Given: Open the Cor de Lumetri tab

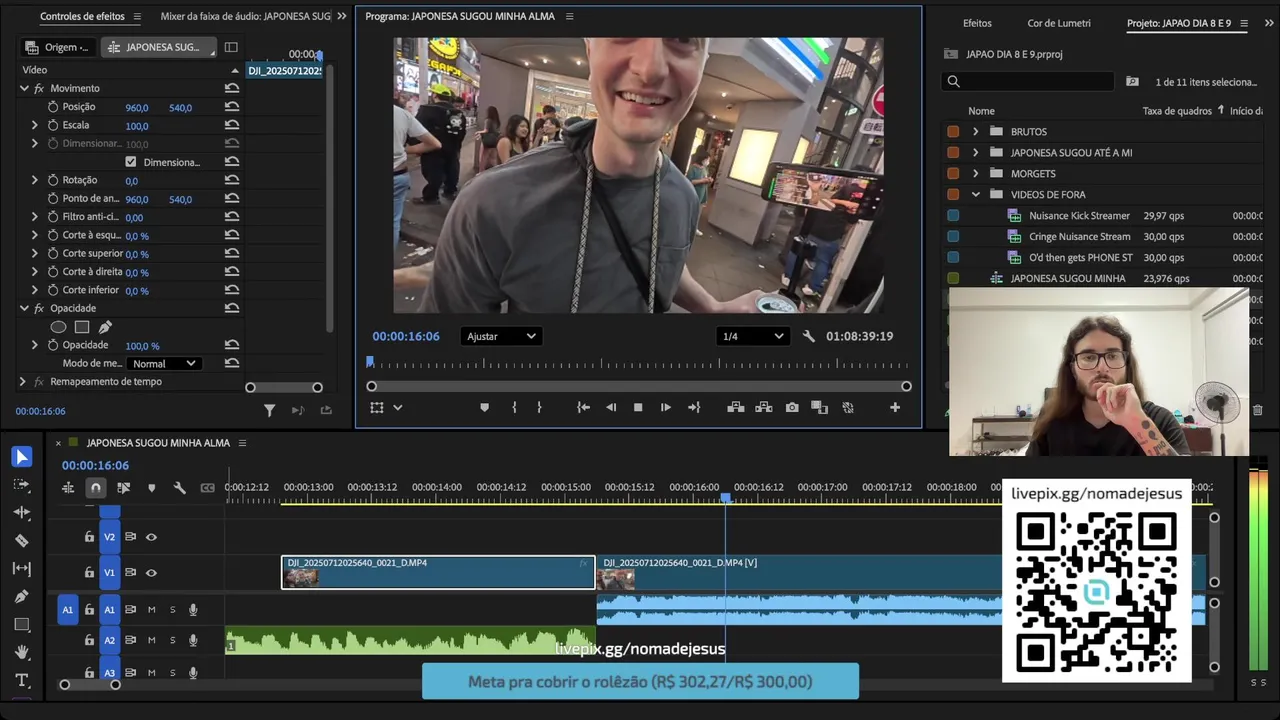Looking at the screenshot, I should tap(1059, 23).
